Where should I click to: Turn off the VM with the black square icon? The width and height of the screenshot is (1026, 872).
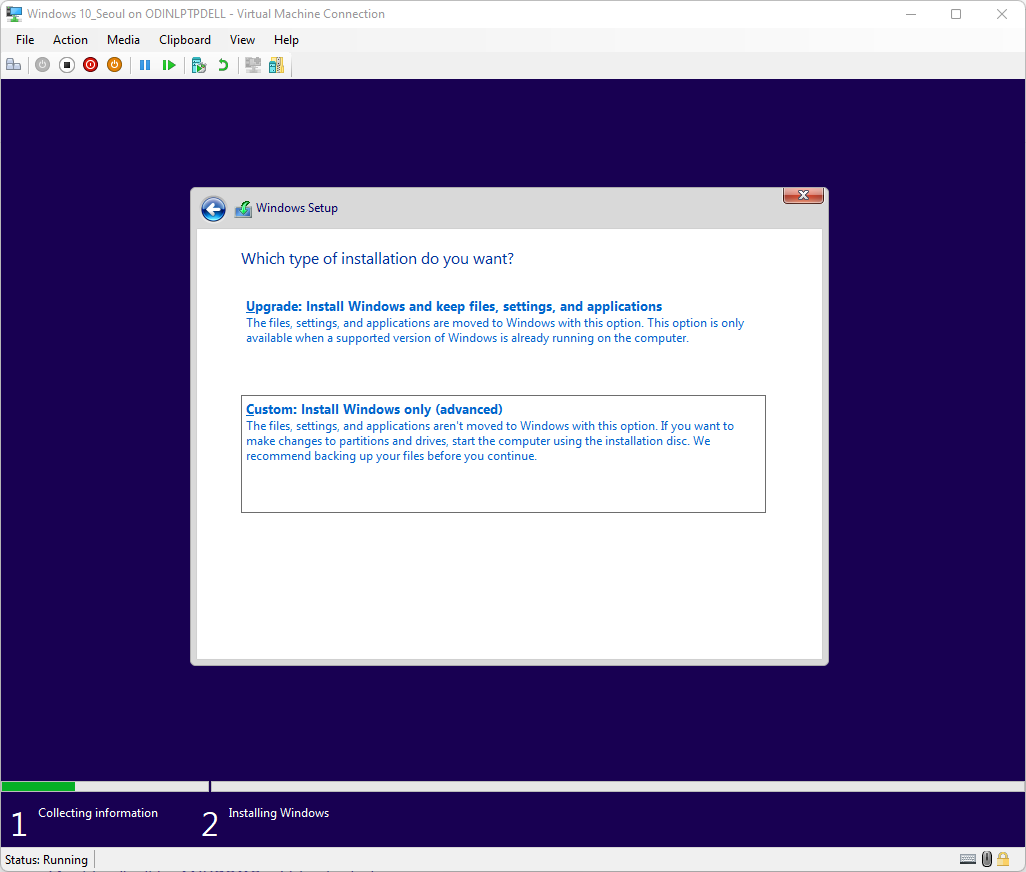(x=67, y=65)
